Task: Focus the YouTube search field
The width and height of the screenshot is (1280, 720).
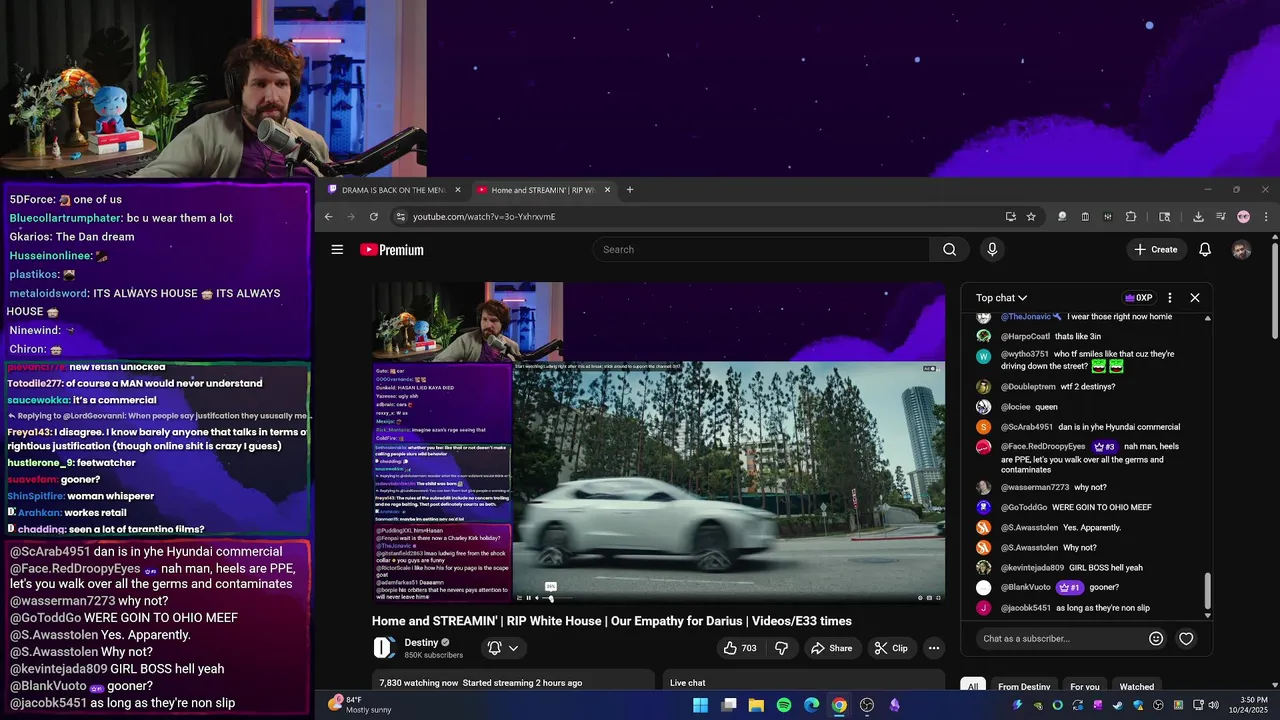Action: 760,250
